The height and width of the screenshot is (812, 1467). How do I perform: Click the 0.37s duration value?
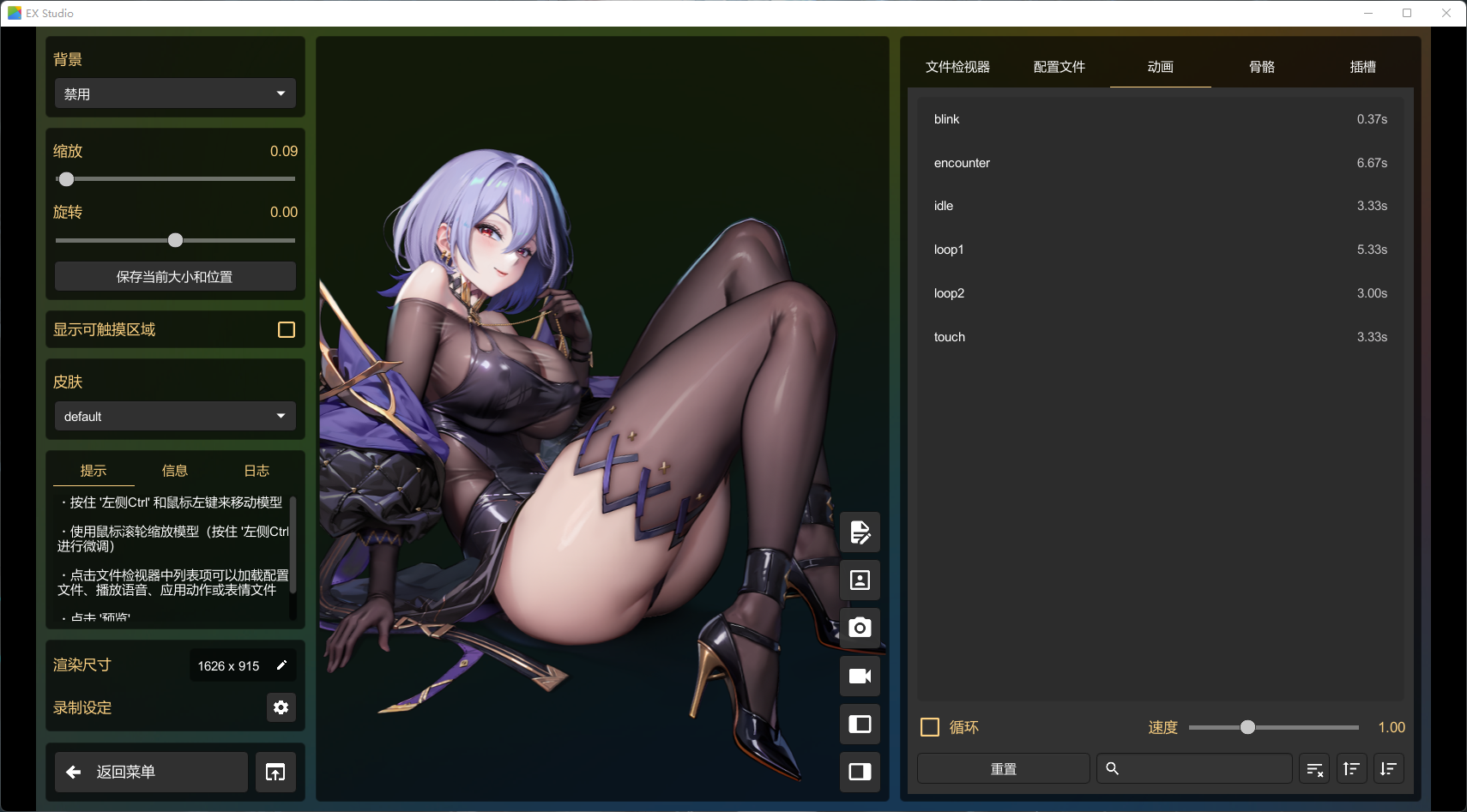coord(1372,119)
